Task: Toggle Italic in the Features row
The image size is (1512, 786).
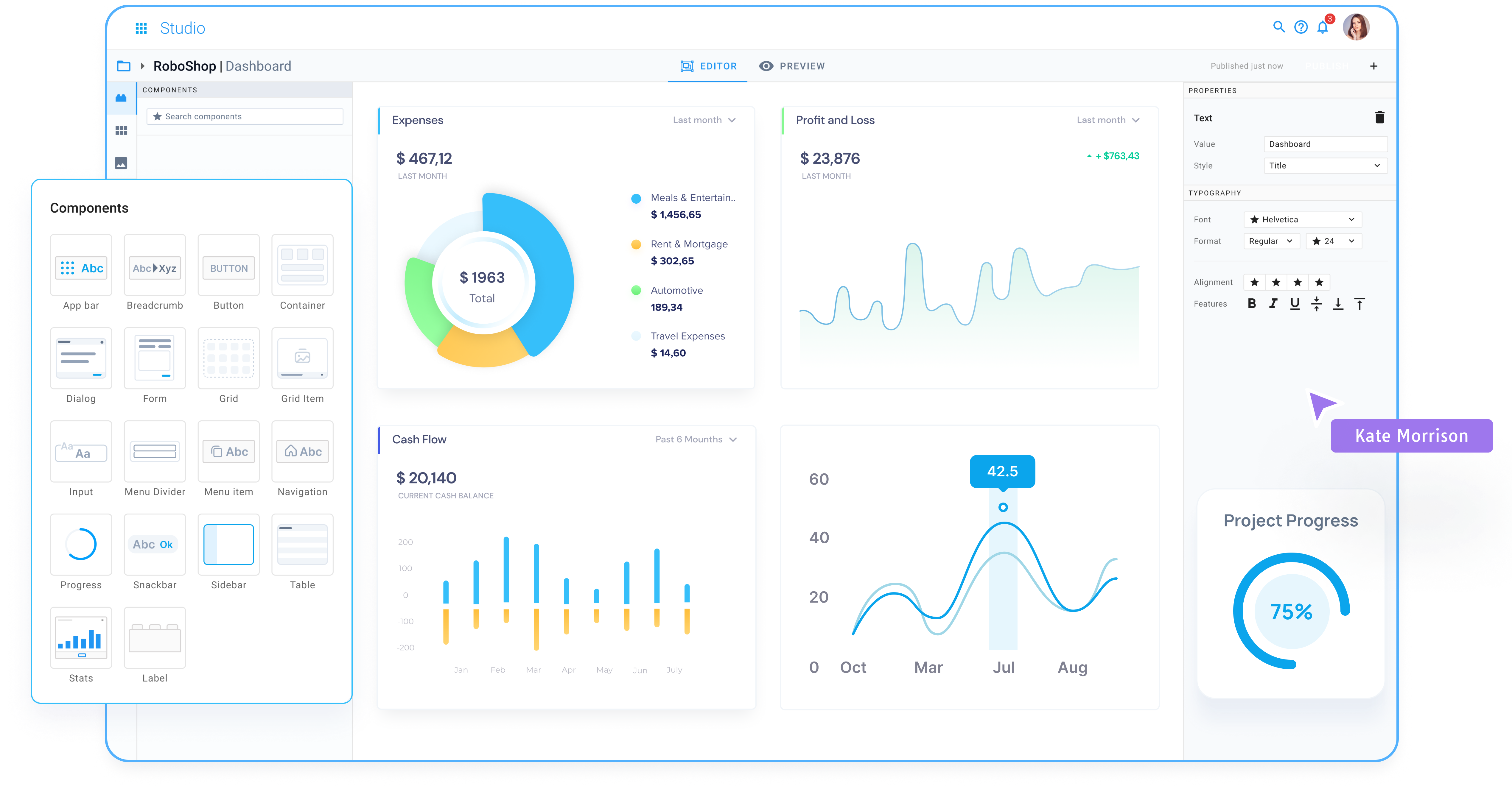Action: [1273, 303]
